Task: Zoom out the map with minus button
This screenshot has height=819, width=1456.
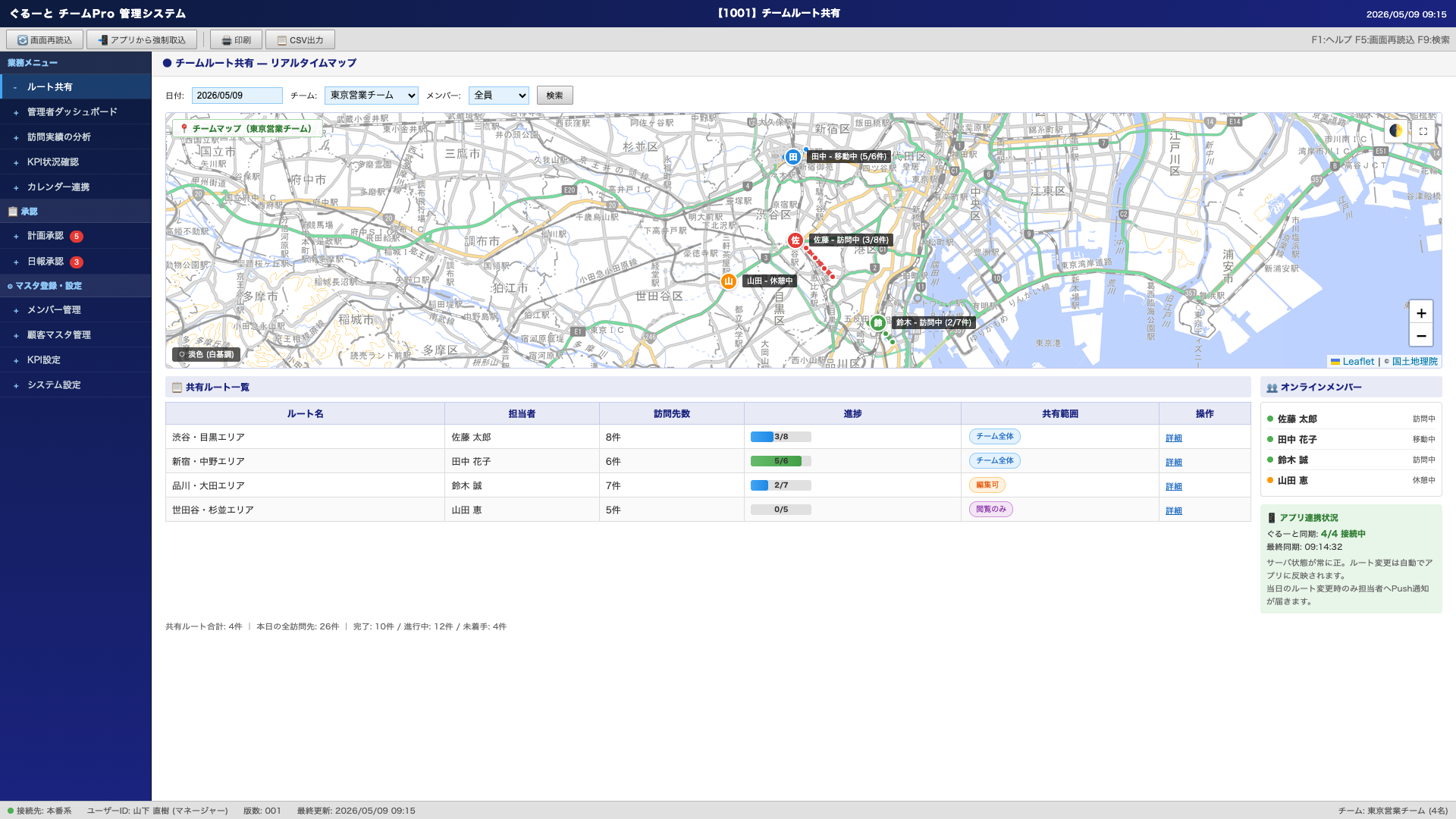Action: point(1421,336)
